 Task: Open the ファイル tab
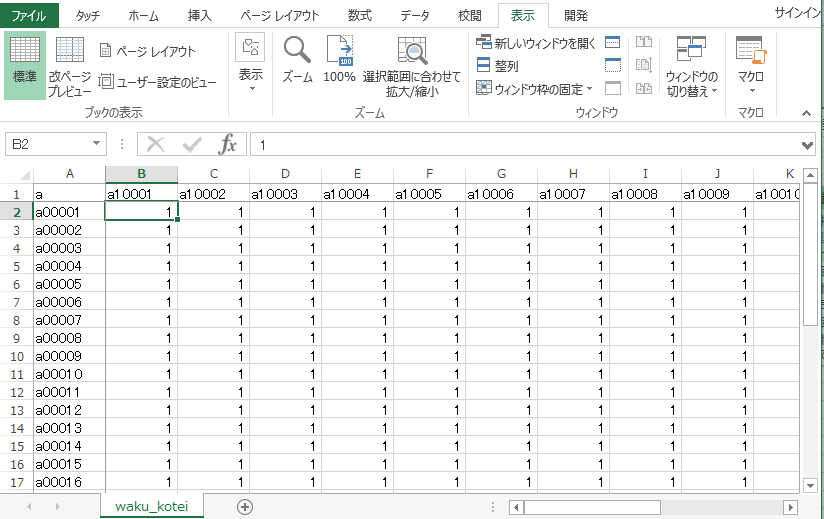[29, 15]
